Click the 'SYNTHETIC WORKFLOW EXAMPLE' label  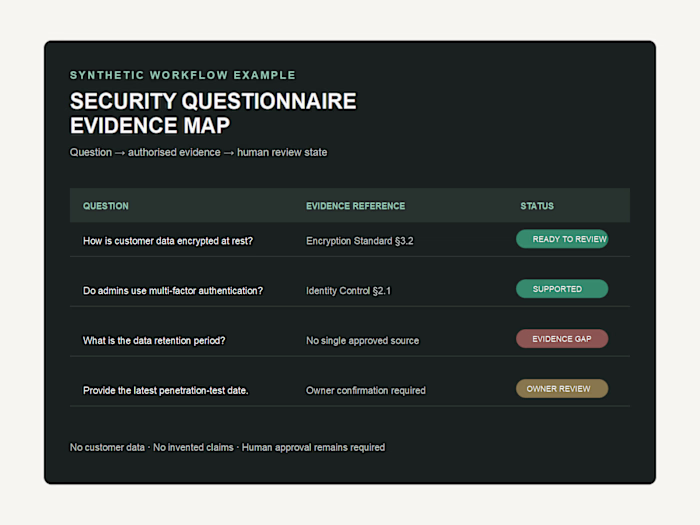click(183, 75)
